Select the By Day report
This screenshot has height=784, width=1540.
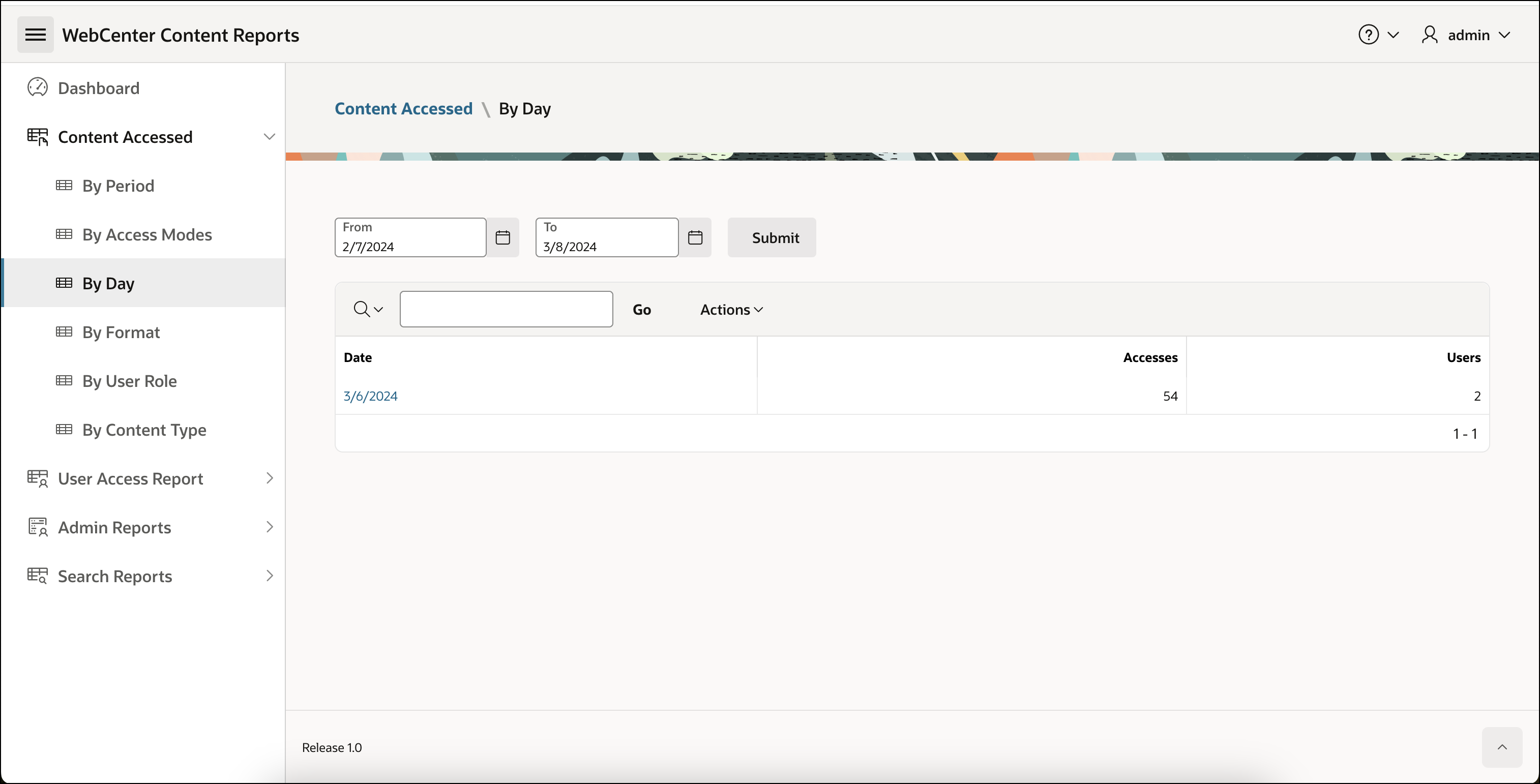click(143, 283)
